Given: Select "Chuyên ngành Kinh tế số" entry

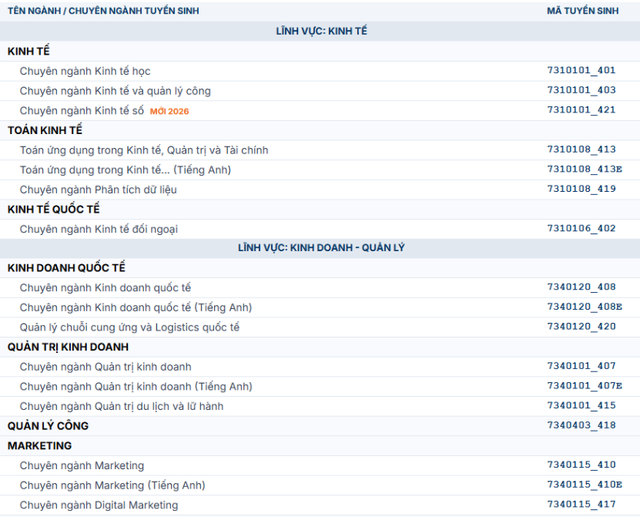Looking at the screenshot, I should coord(82,110).
